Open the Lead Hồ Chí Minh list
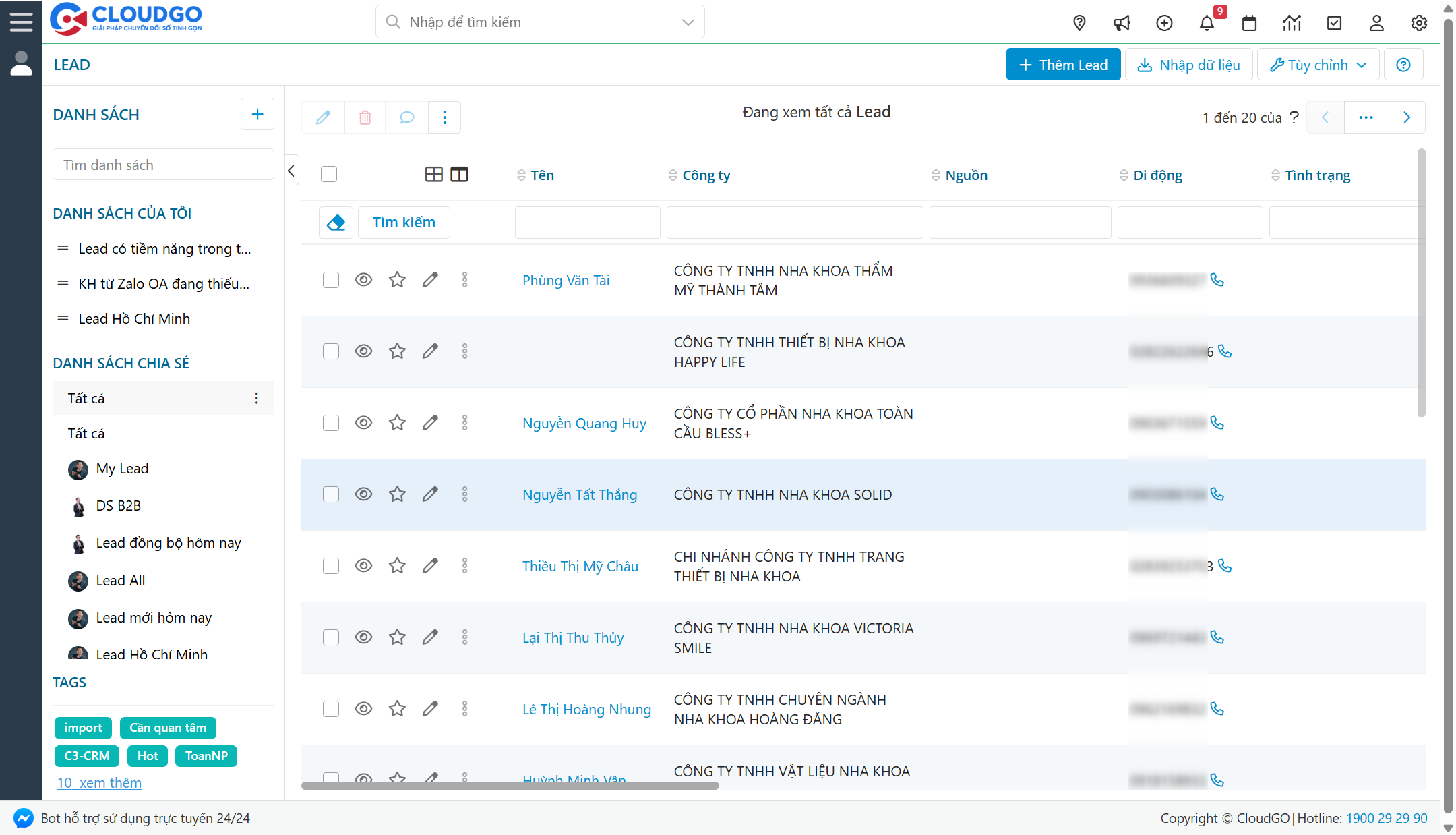The width and height of the screenshot is (1456, 835). coord(134,319)
